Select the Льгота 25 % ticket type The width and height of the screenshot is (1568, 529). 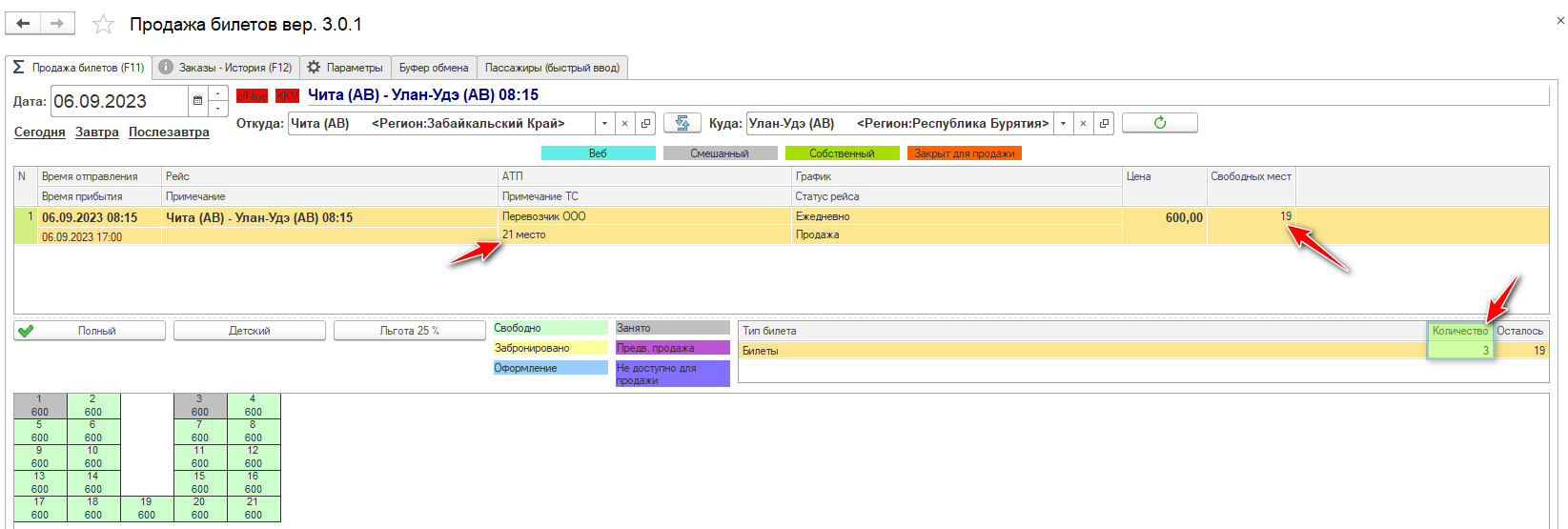pyautogui.click(x=409, y=331)
